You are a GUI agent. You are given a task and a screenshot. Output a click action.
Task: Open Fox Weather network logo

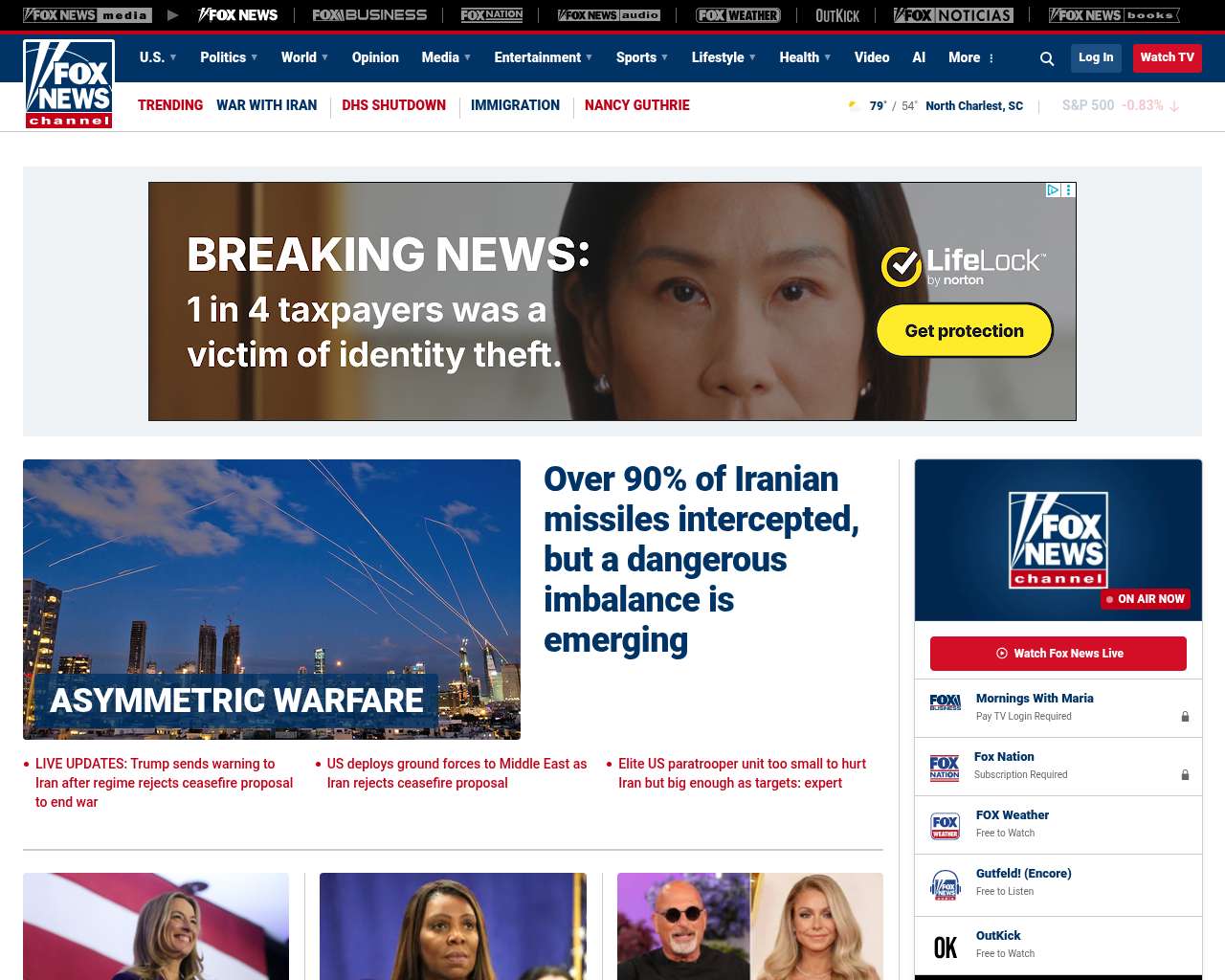point(738,15)
